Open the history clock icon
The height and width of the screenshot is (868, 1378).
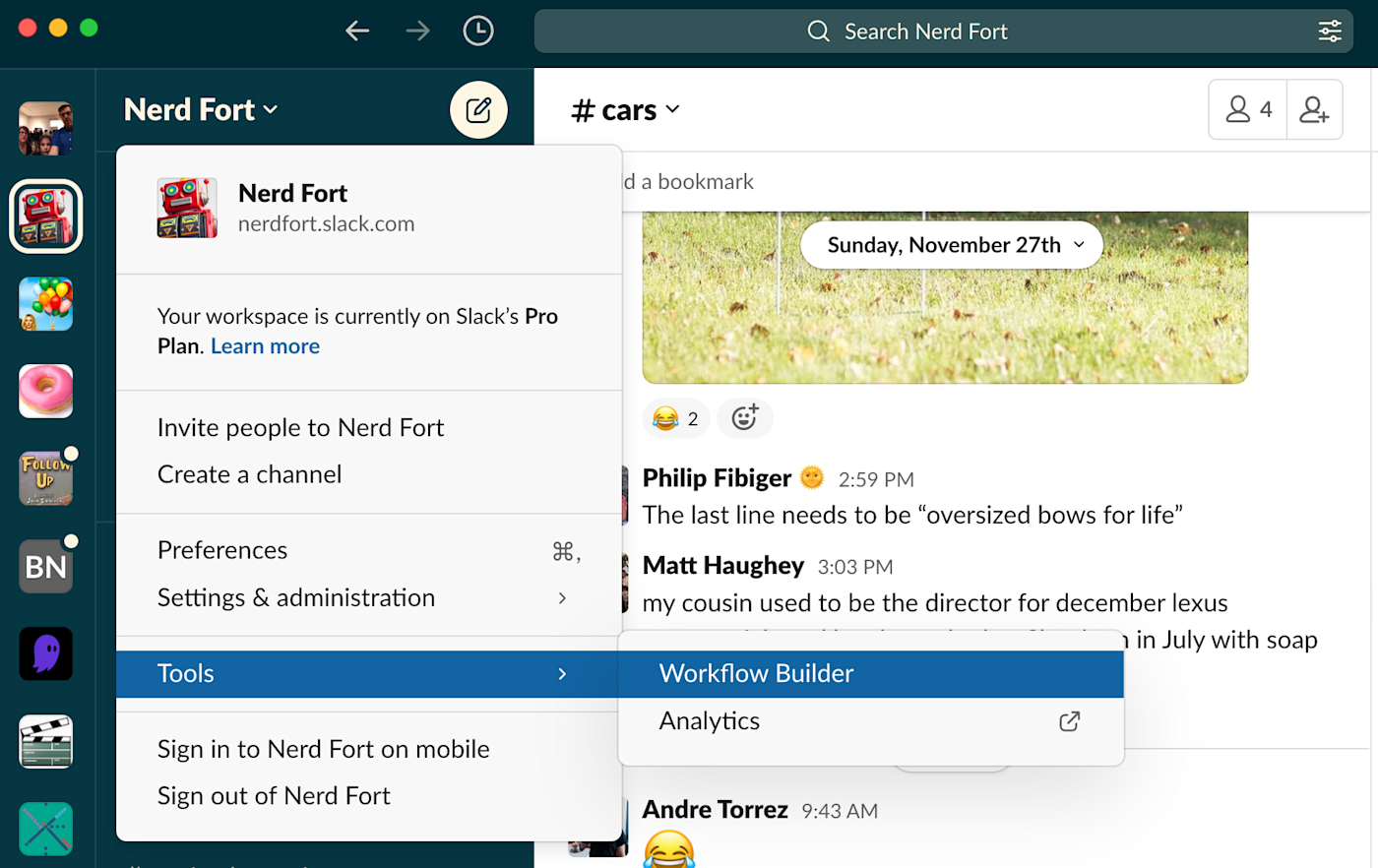[478, 31]
